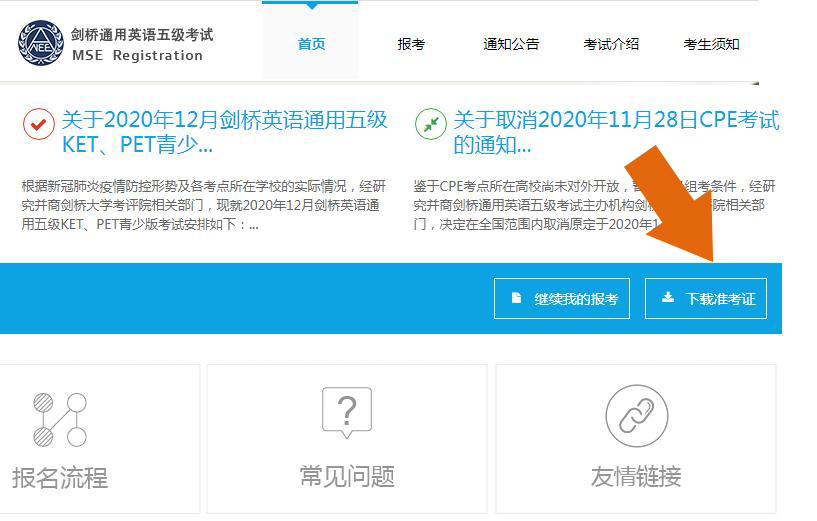Open the 关于2020年12月剑桥英语通用五级 notice

click(x=225, y=132)
